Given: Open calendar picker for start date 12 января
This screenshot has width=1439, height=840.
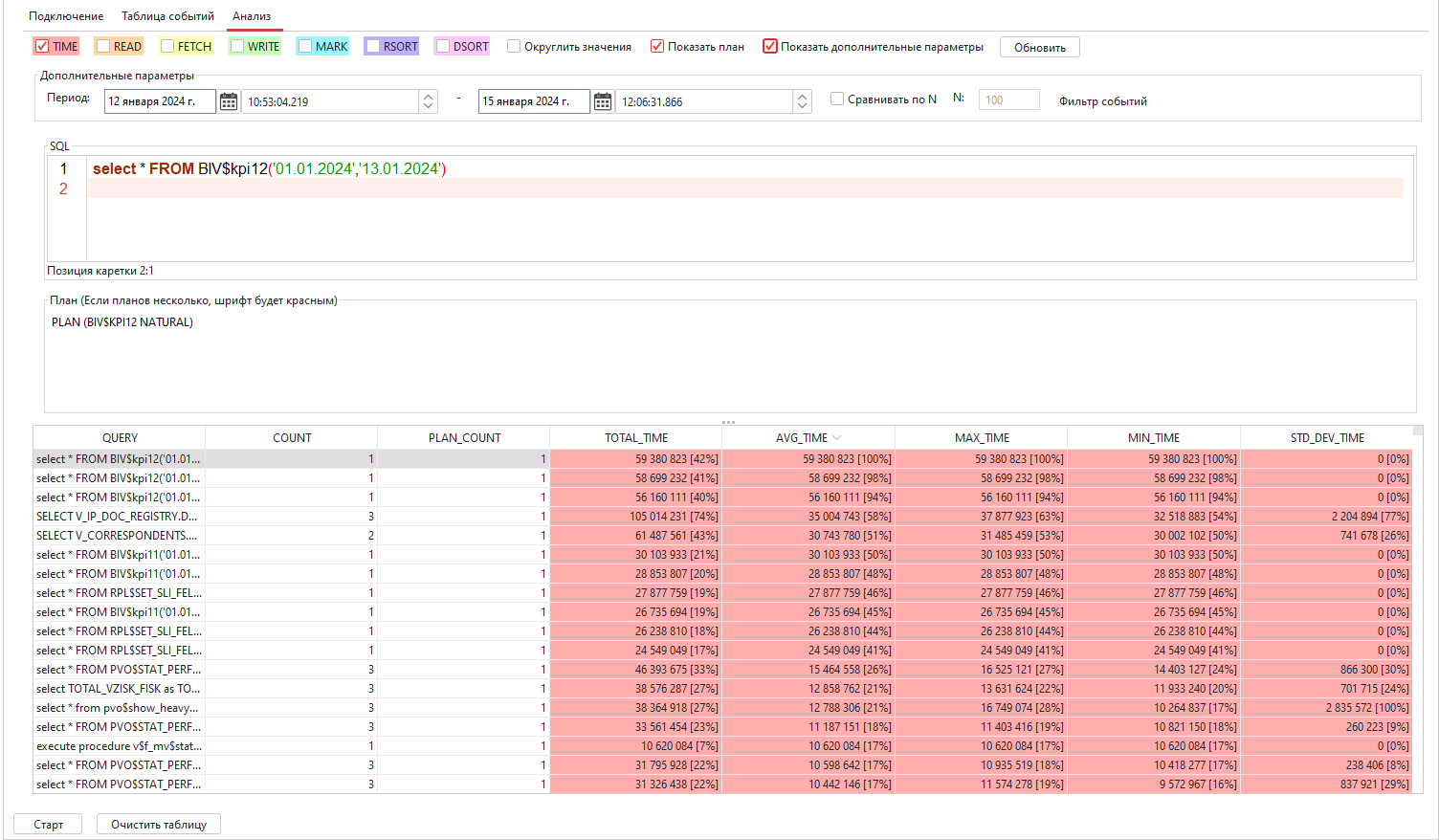Looking at the screenshot, I should click(228, 100).
